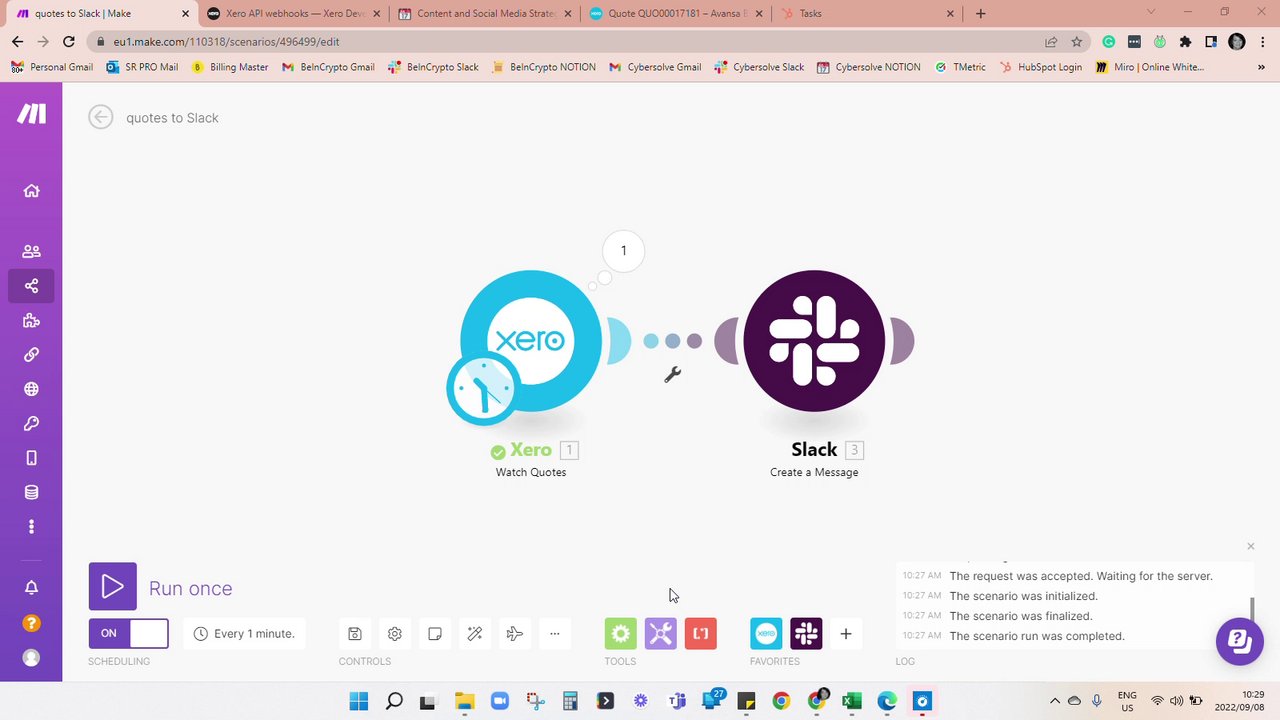Open scenario settings gear in Controls
Image resolution: width=1280 pixels, height=720 pixels.
(x=395, y=633)
